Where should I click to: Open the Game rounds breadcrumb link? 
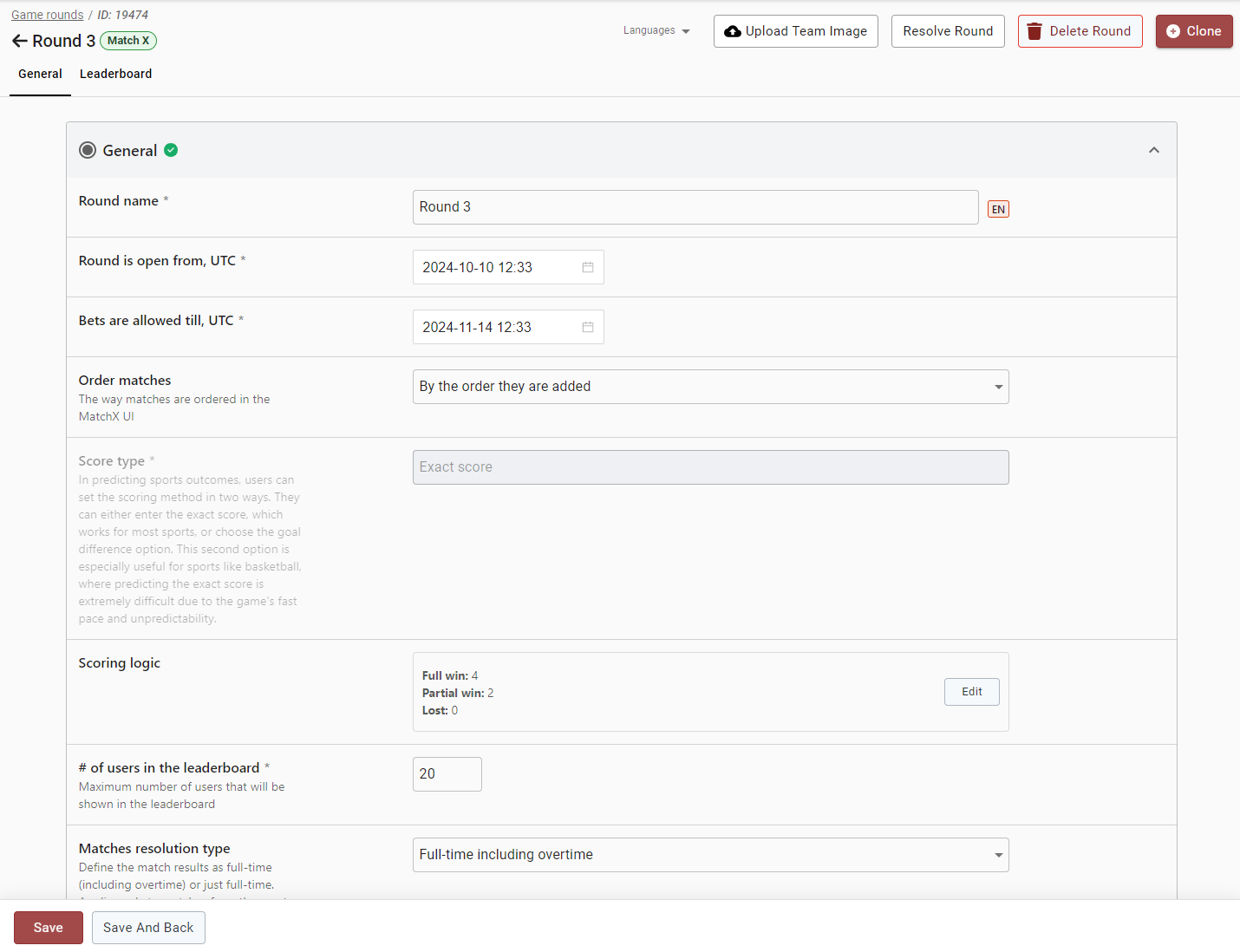tap(48, 15)
